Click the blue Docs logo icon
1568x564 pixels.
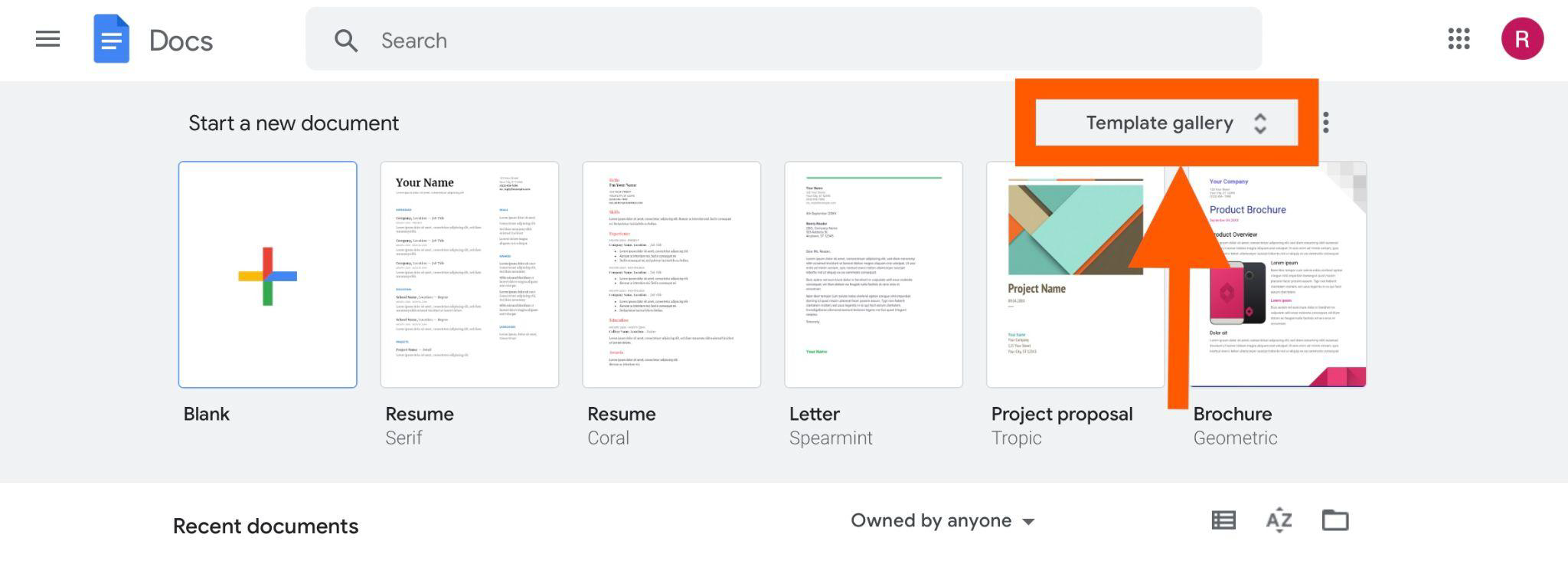[111, 39]
